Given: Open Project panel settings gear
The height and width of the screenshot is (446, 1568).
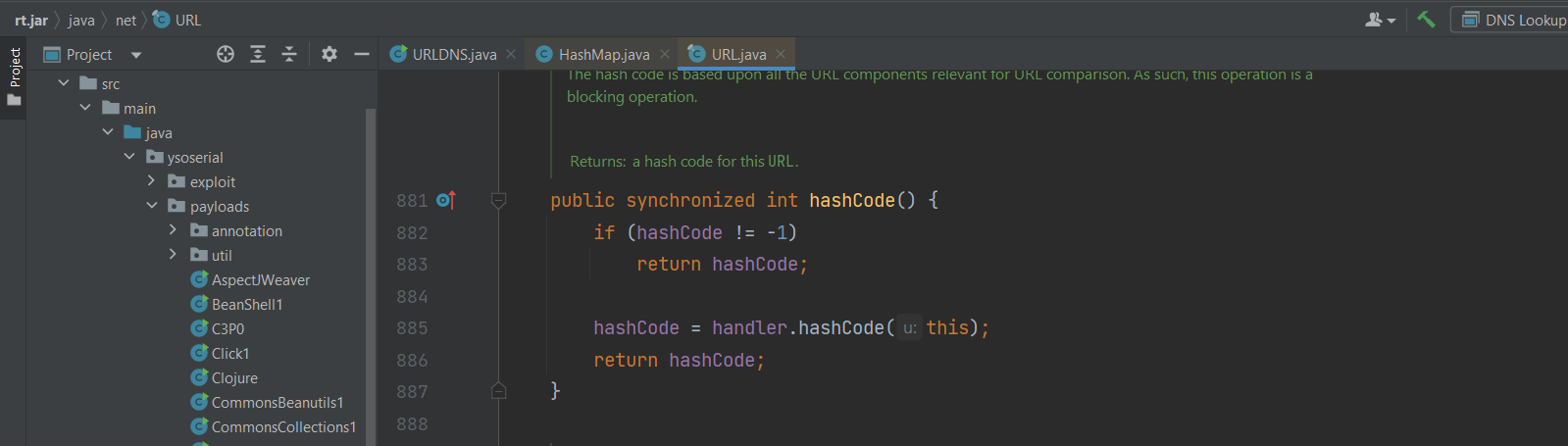Looking at the screenshot, I should pos(329,55).
